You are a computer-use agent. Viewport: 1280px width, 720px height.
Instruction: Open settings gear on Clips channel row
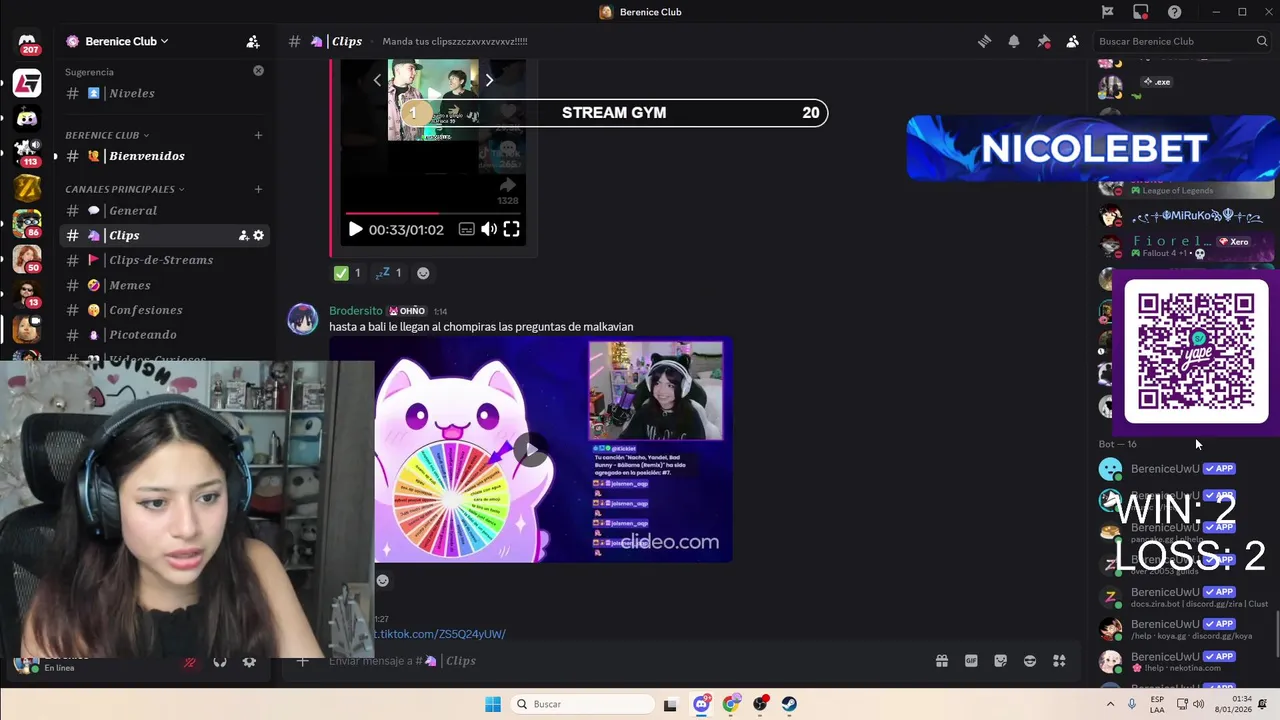[258, 235]
